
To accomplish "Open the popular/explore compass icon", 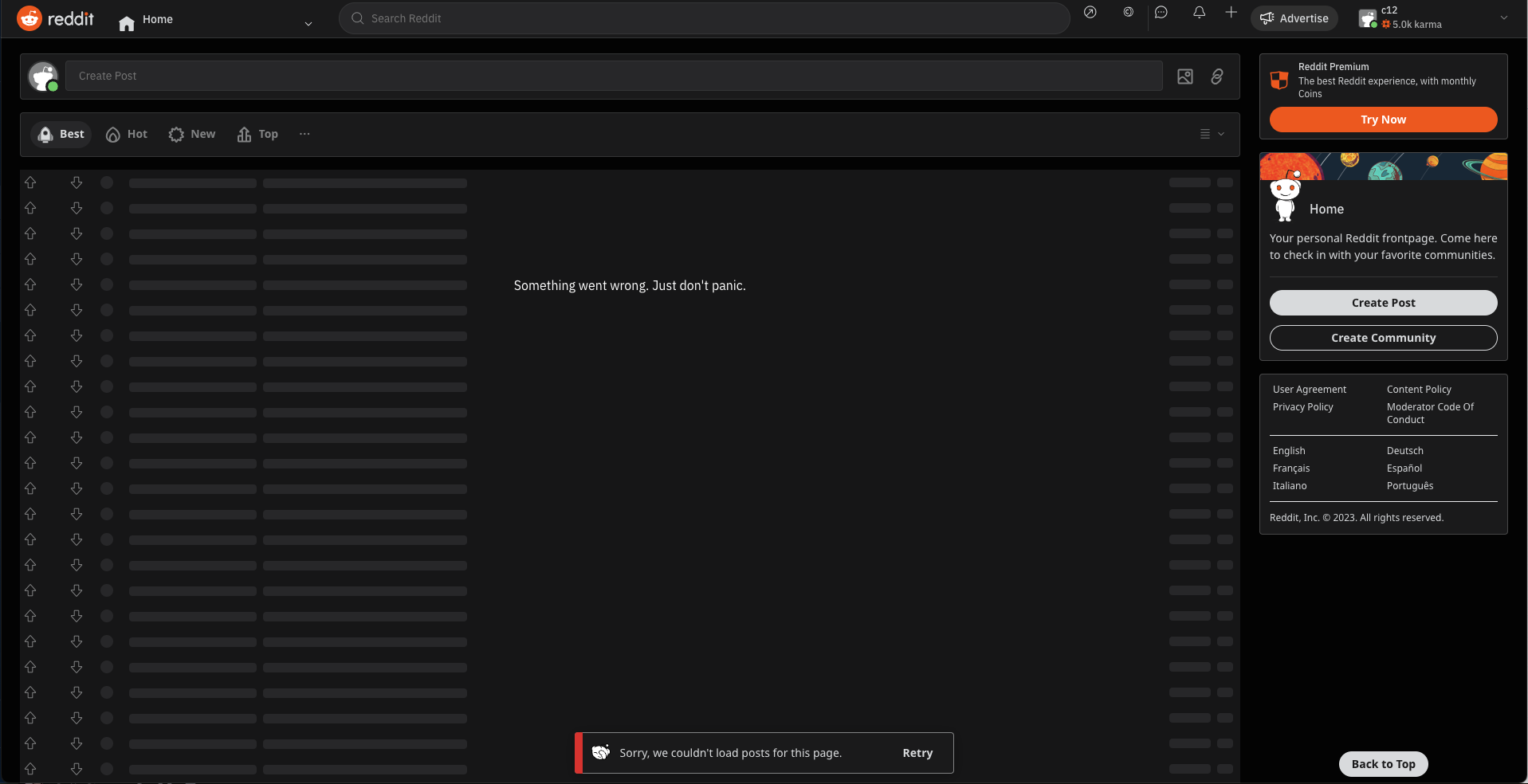I will pos(1090,13).
